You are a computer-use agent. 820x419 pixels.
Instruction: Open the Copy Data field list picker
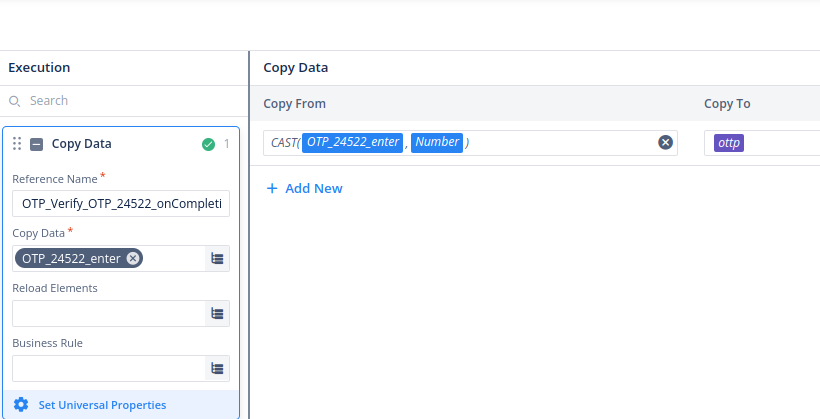(217, 259)
